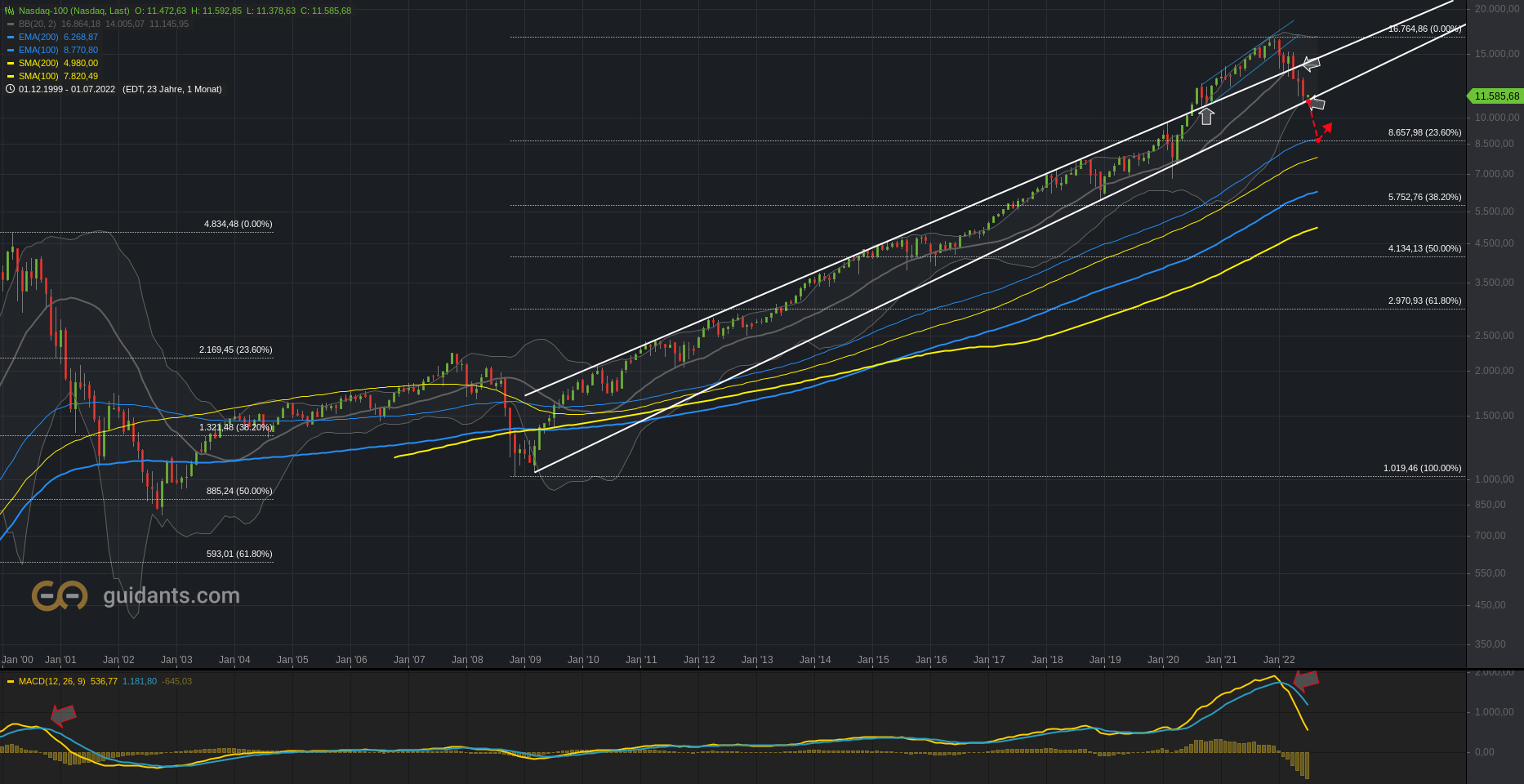Click Fibonacci label 4.134,13 (50.00%)
Viewport: 1524px width, 784px height.
click(x=1425, y=248)
